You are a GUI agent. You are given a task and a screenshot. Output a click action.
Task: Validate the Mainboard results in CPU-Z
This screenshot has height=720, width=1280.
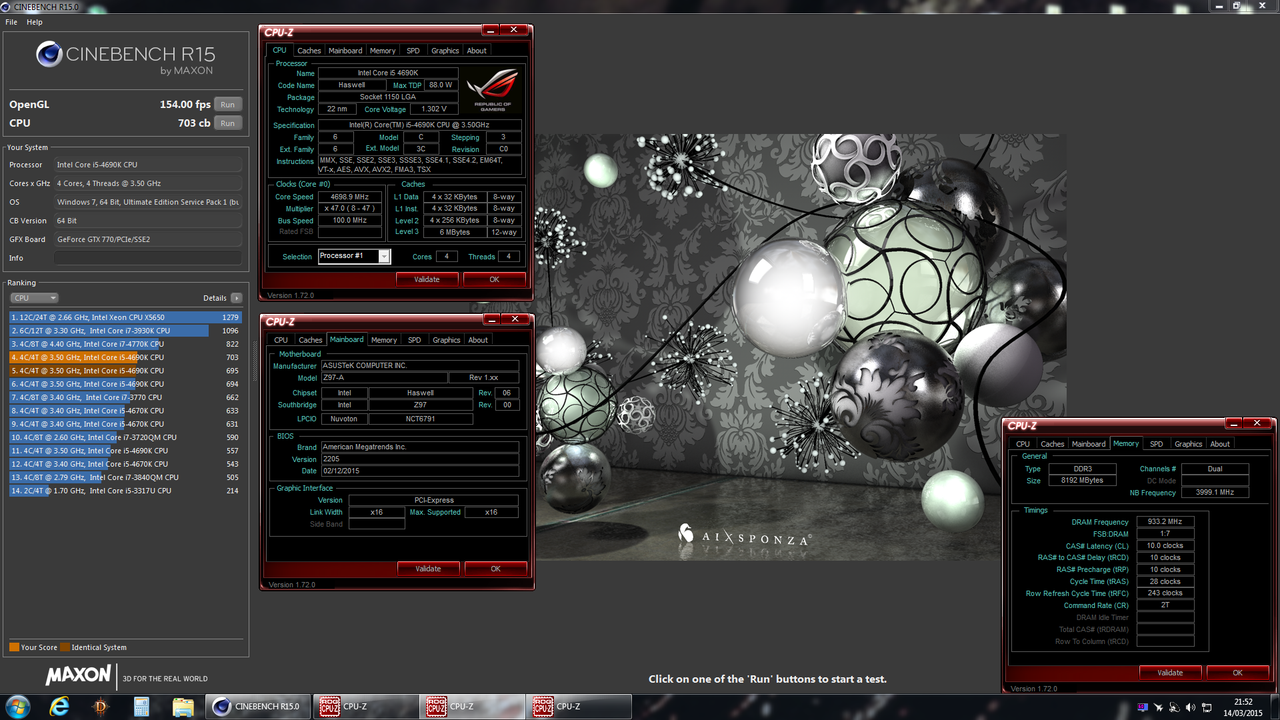pyautogui.click(x=428, y=568)
